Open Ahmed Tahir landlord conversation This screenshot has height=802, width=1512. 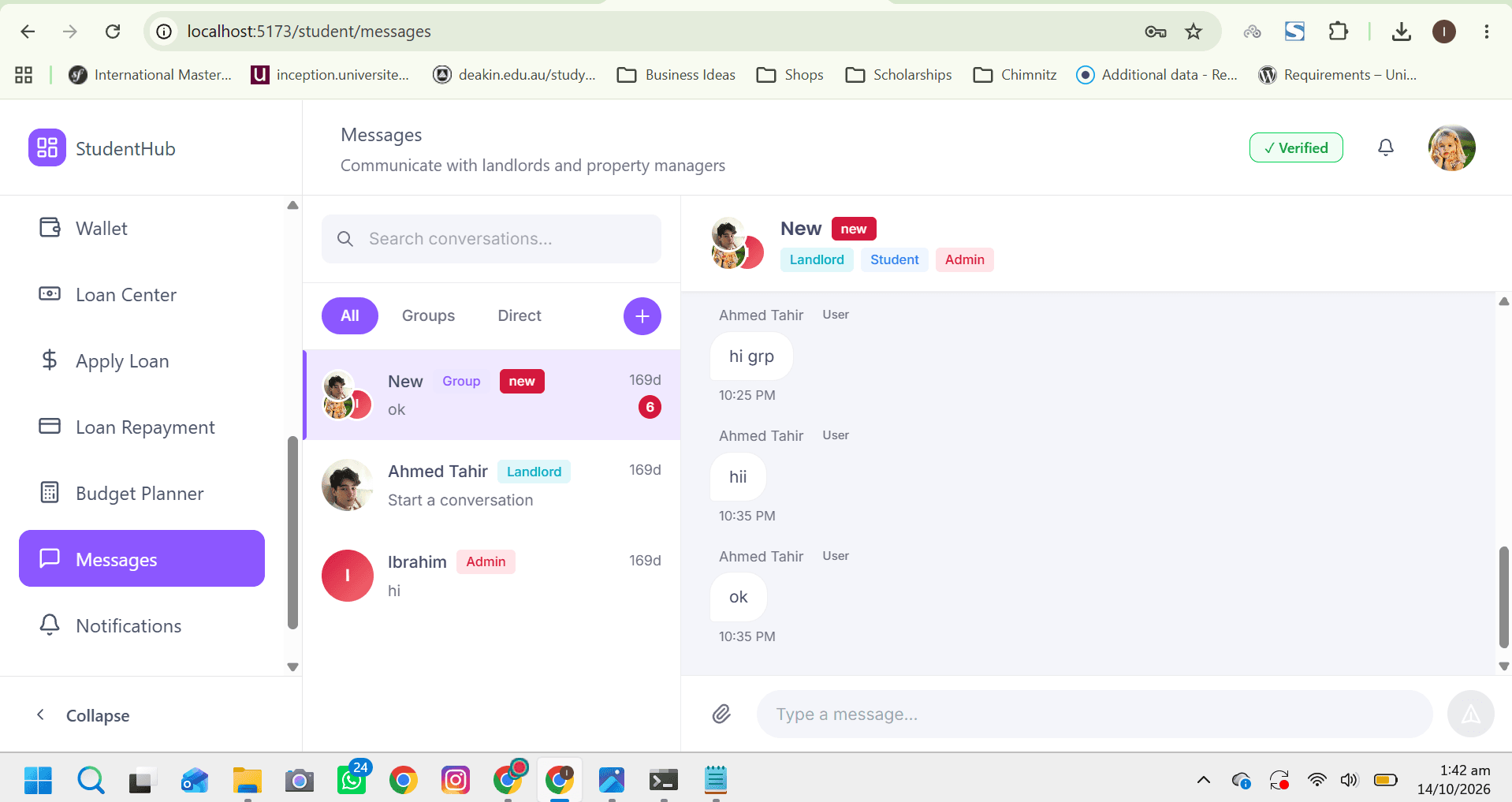[x=492, y=485]
